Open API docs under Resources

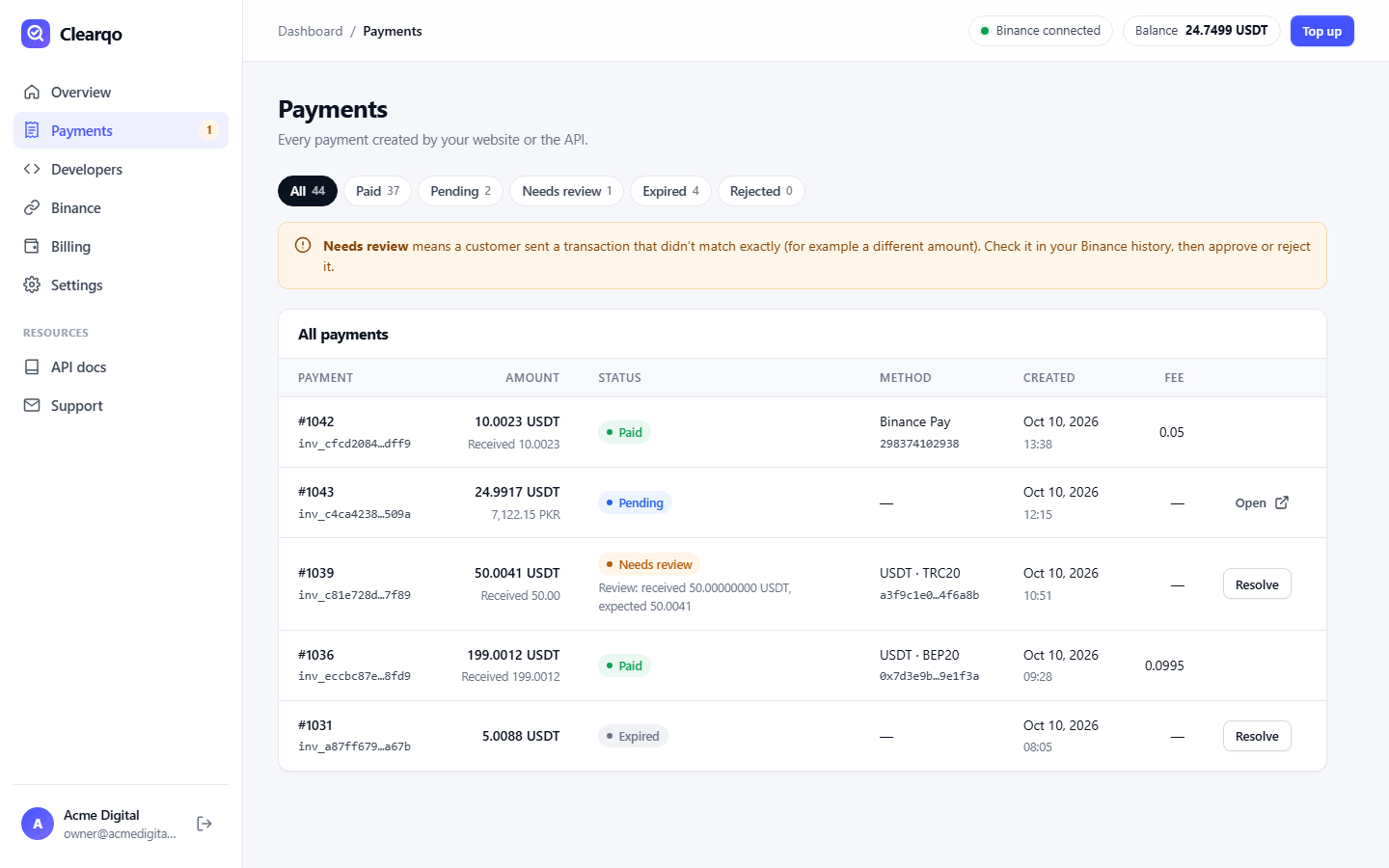click(x=121, y=367)
